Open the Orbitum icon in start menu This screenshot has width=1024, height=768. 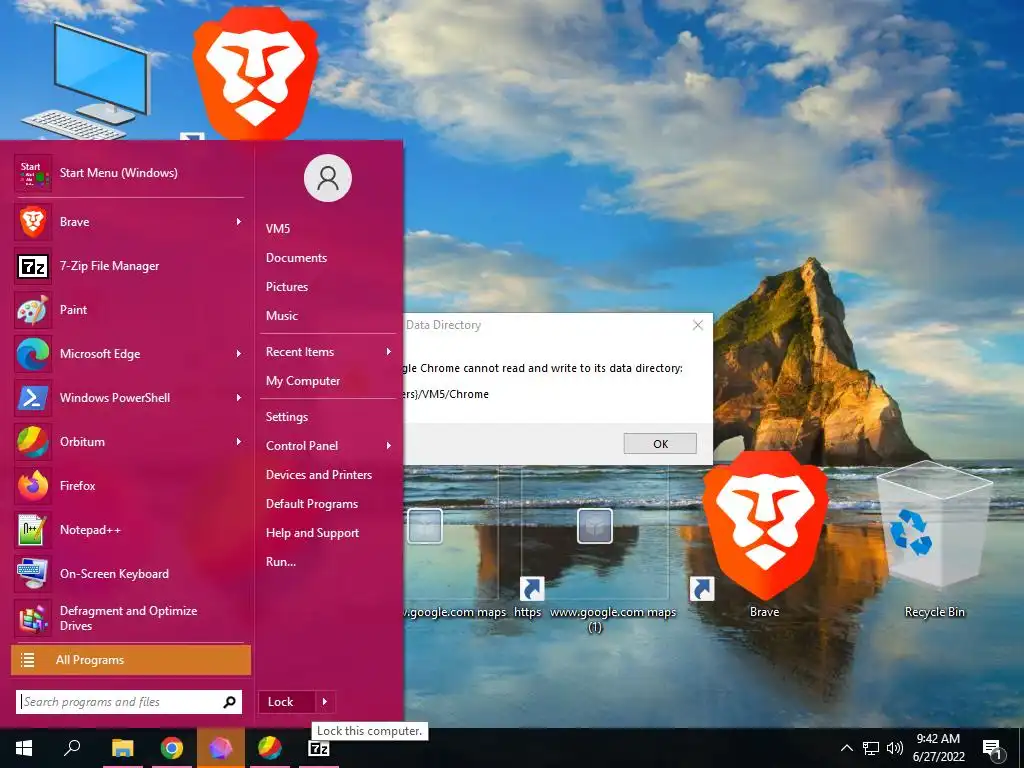[x=33, y=442]
